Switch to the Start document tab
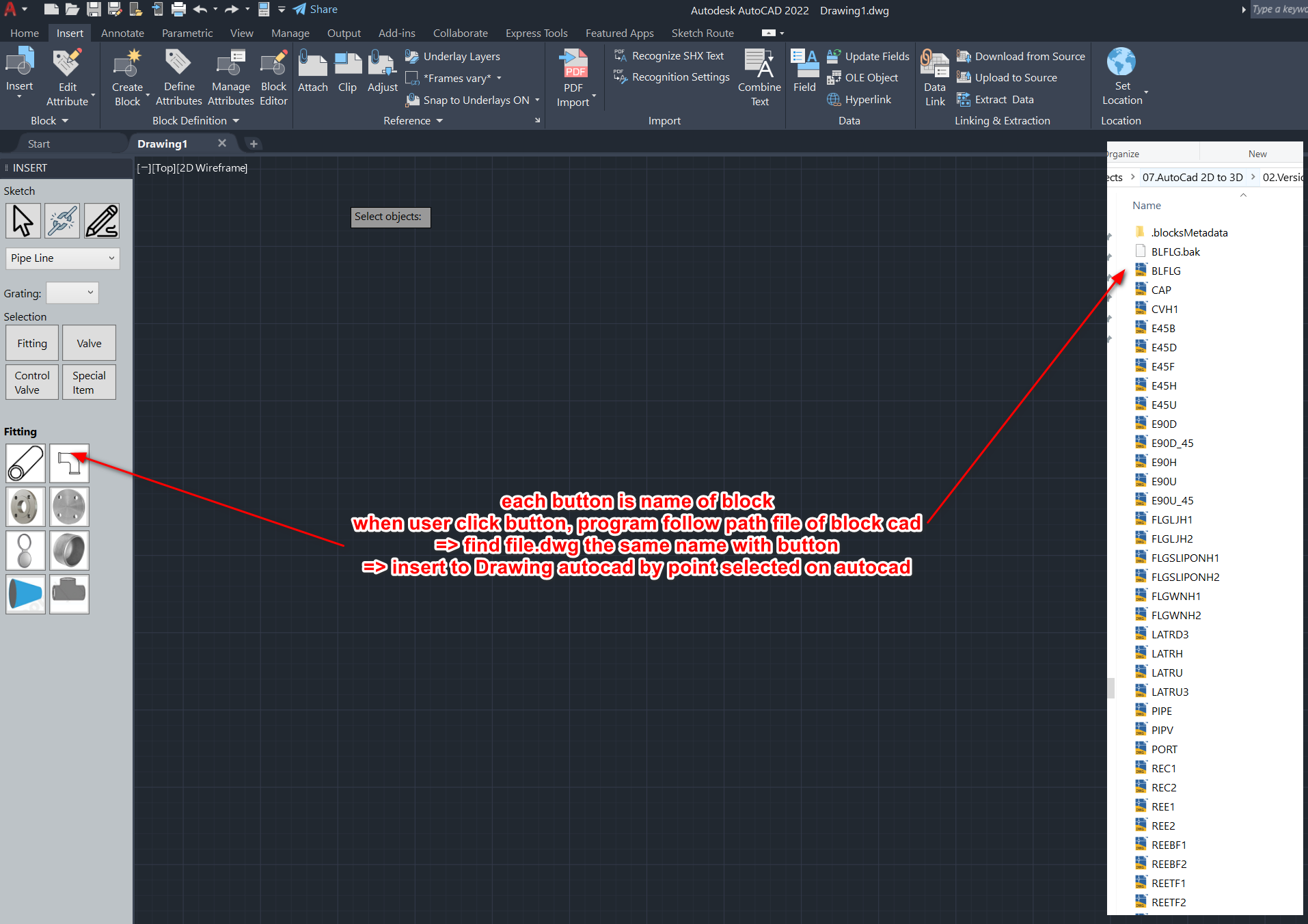Screen dimensions: 1308x924 coord(39,144)
